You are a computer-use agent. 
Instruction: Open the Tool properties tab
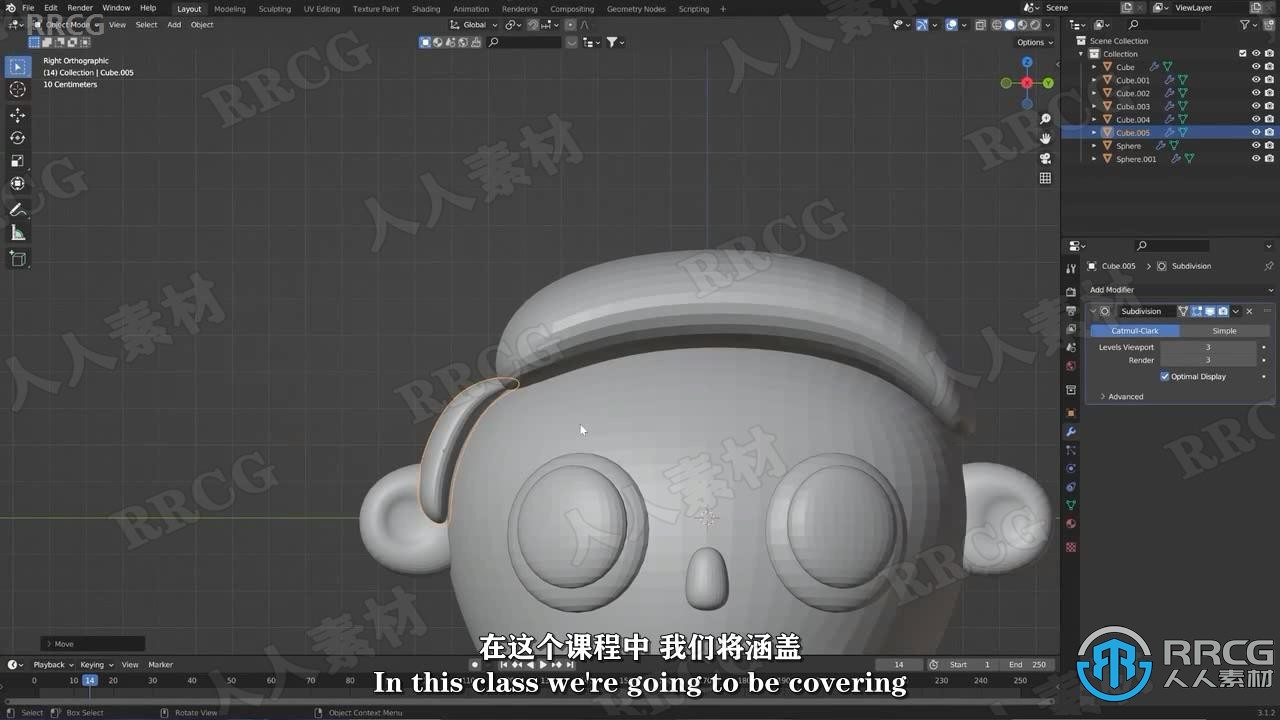[x=1071, y=269]
